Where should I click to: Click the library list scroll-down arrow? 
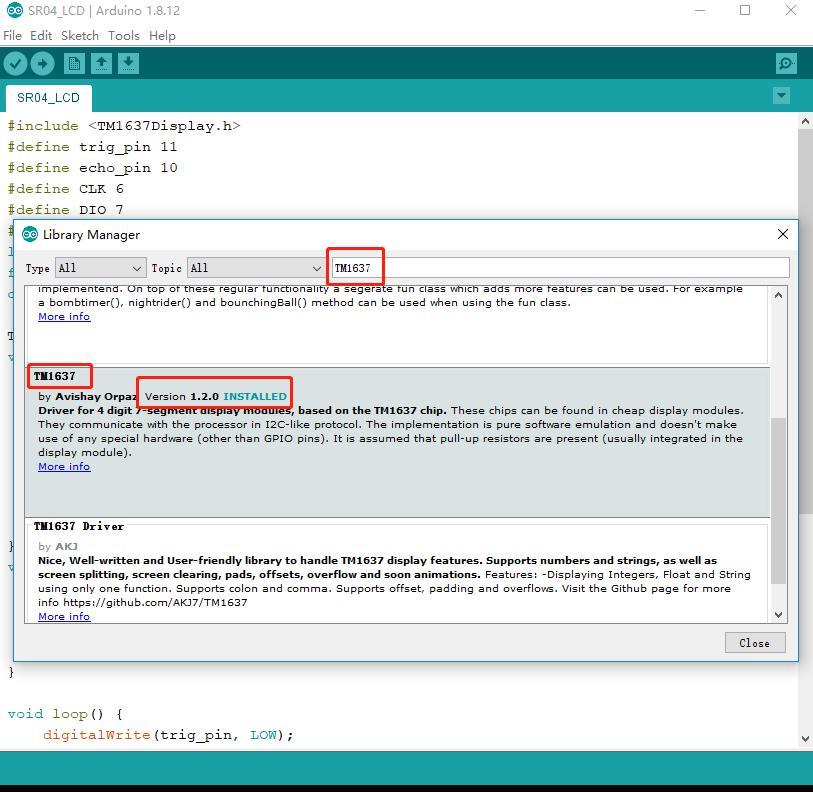pos(778,615)
